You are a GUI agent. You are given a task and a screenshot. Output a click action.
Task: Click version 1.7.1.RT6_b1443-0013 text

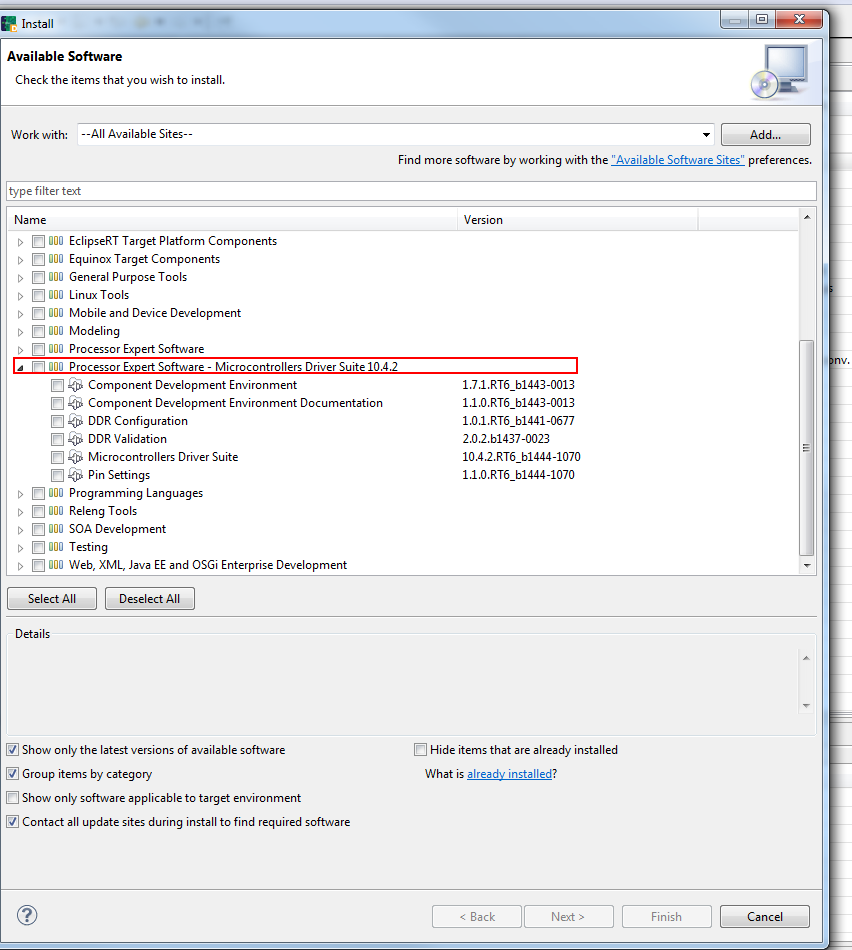click(x=518, y=385)
